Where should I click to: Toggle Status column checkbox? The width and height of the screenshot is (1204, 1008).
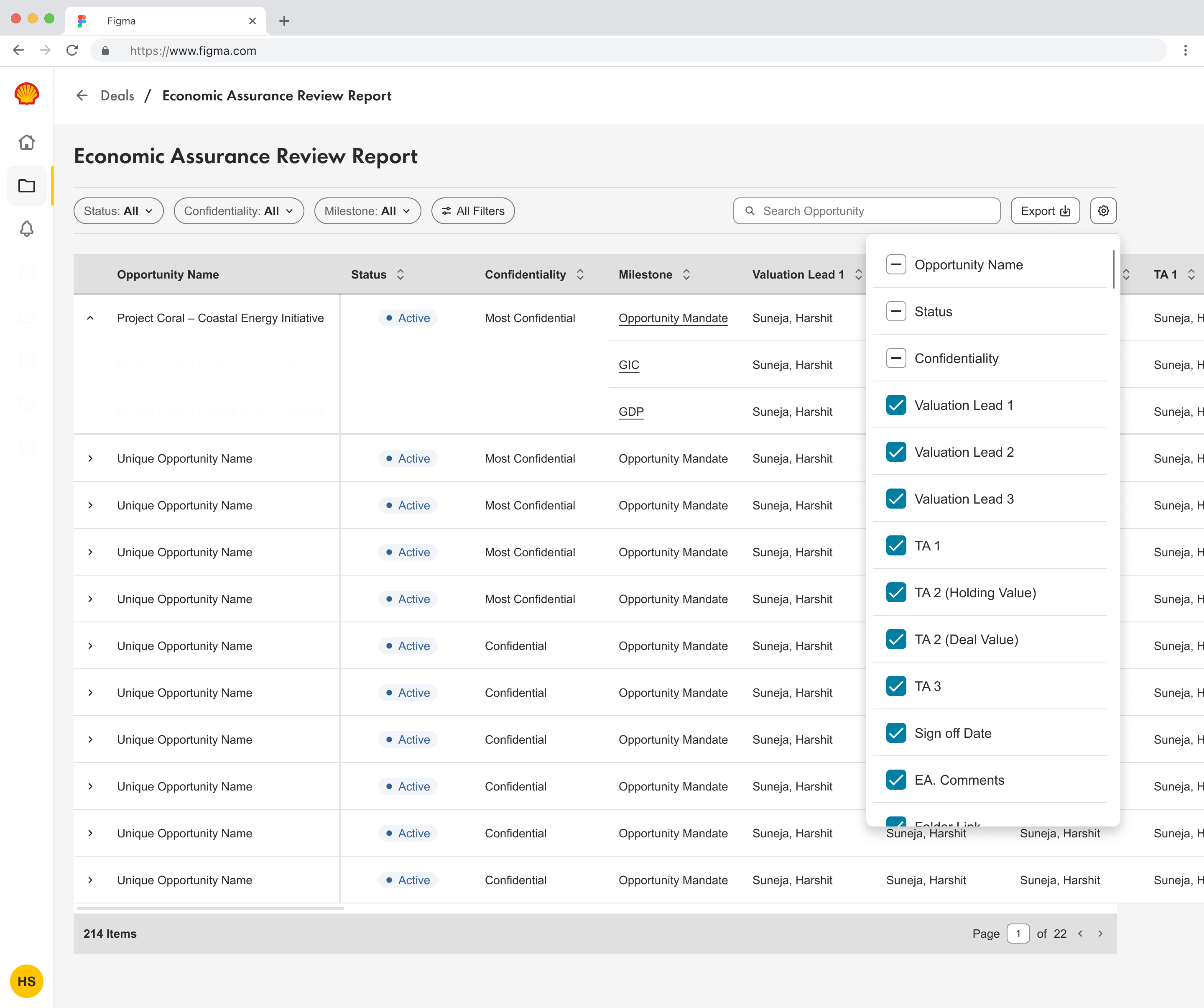(896, 312)
